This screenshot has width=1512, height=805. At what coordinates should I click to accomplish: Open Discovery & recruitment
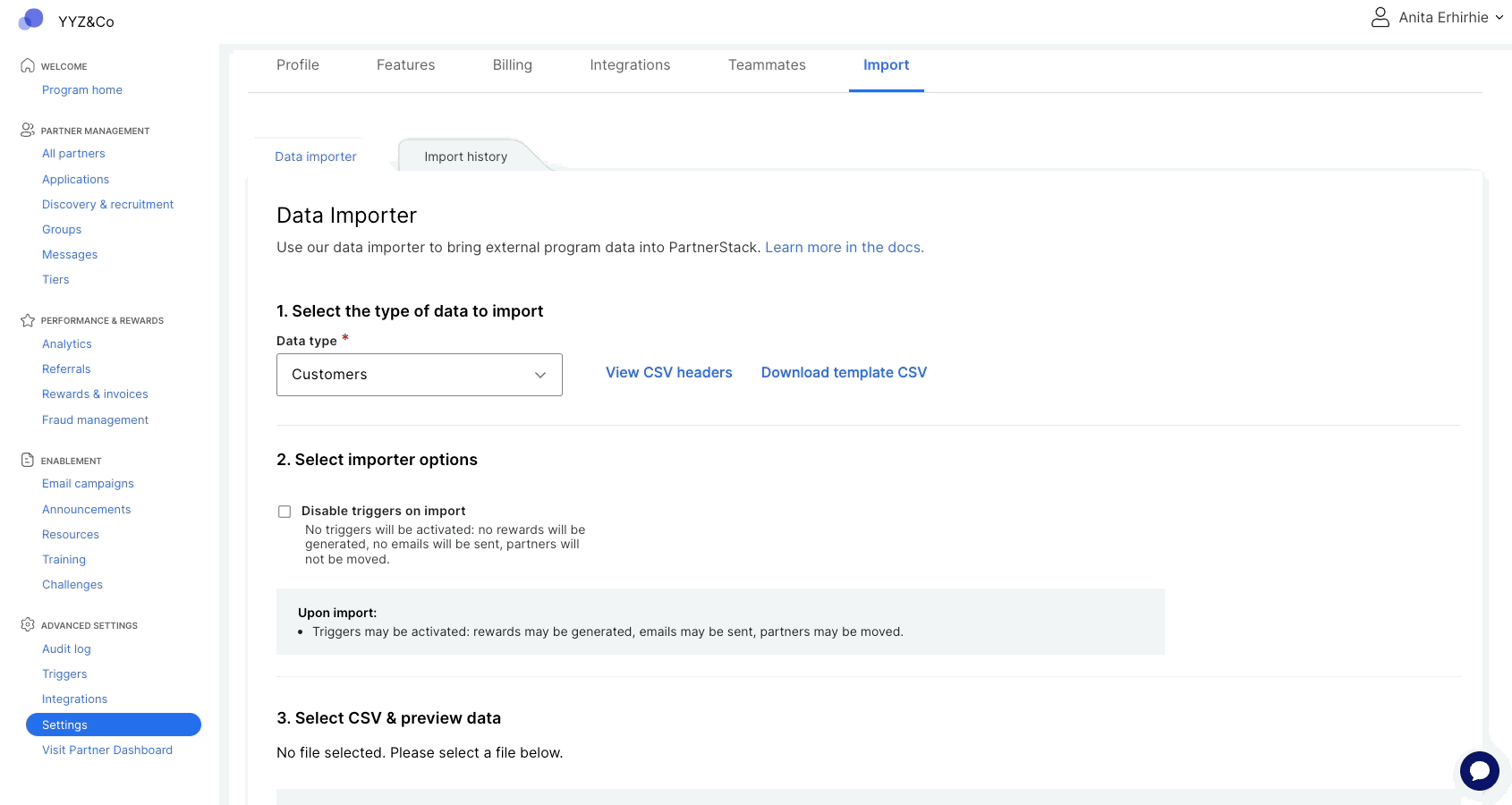107,205
